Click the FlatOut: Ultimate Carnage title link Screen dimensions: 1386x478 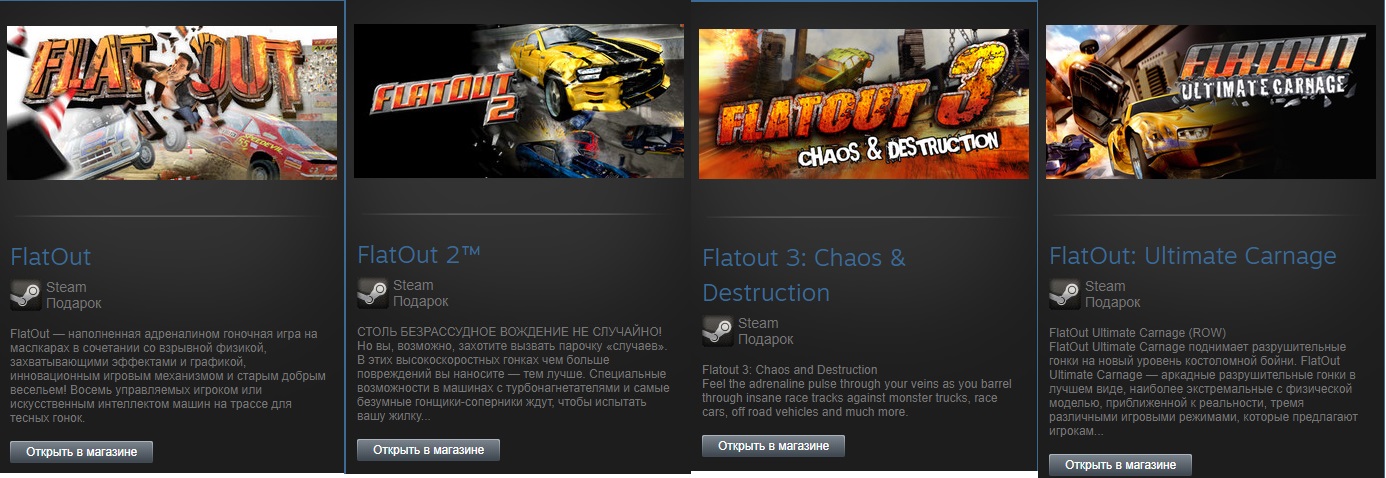[1193, 256]
